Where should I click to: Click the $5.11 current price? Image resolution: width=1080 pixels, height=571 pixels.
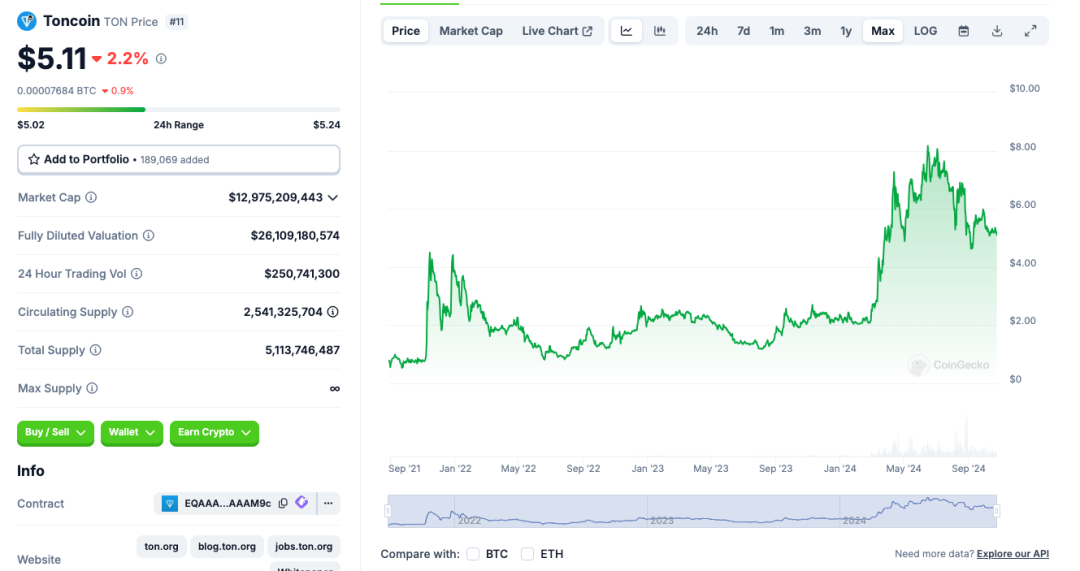click(52, 59)
